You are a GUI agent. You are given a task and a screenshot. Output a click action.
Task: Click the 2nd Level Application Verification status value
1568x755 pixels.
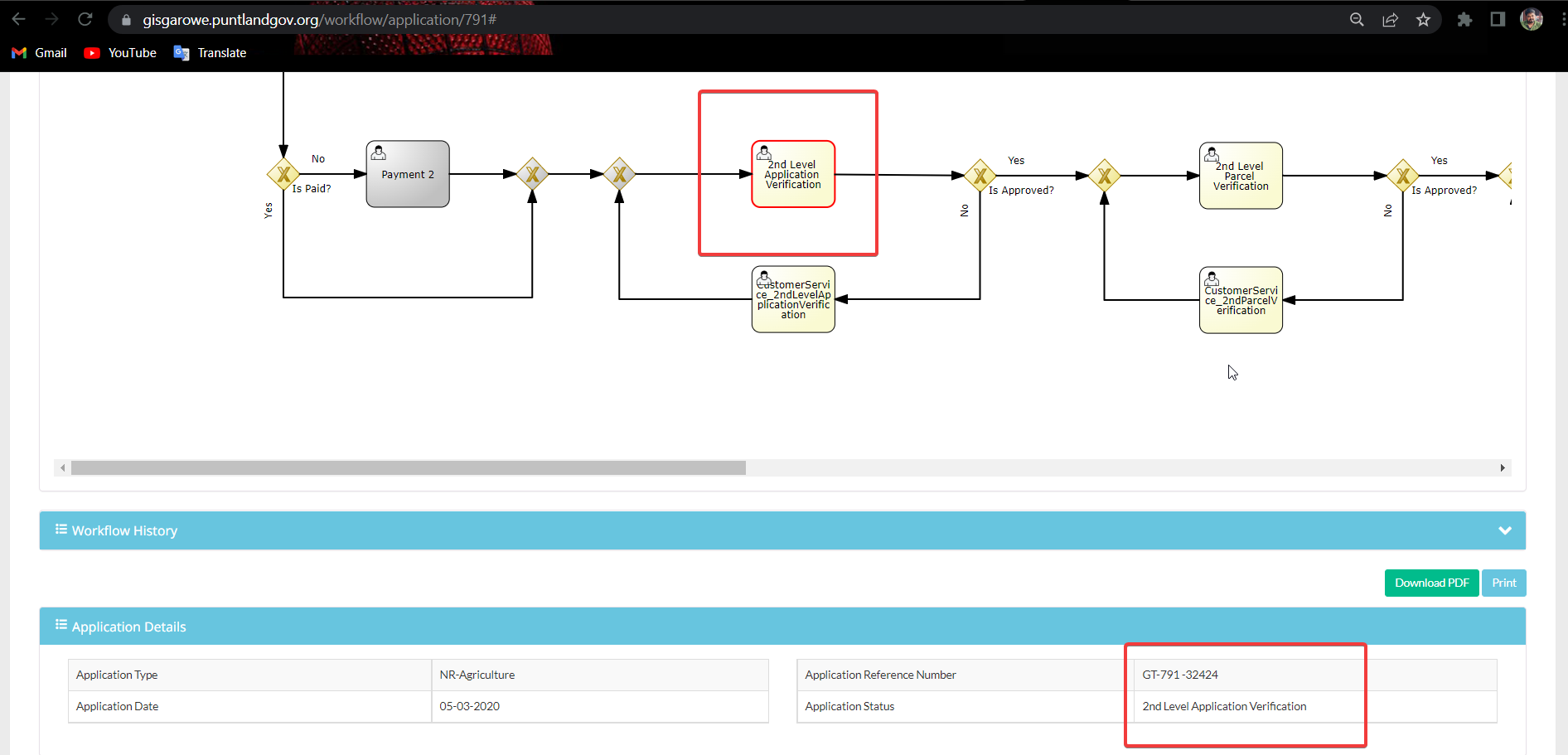[x=1224, y=706]
